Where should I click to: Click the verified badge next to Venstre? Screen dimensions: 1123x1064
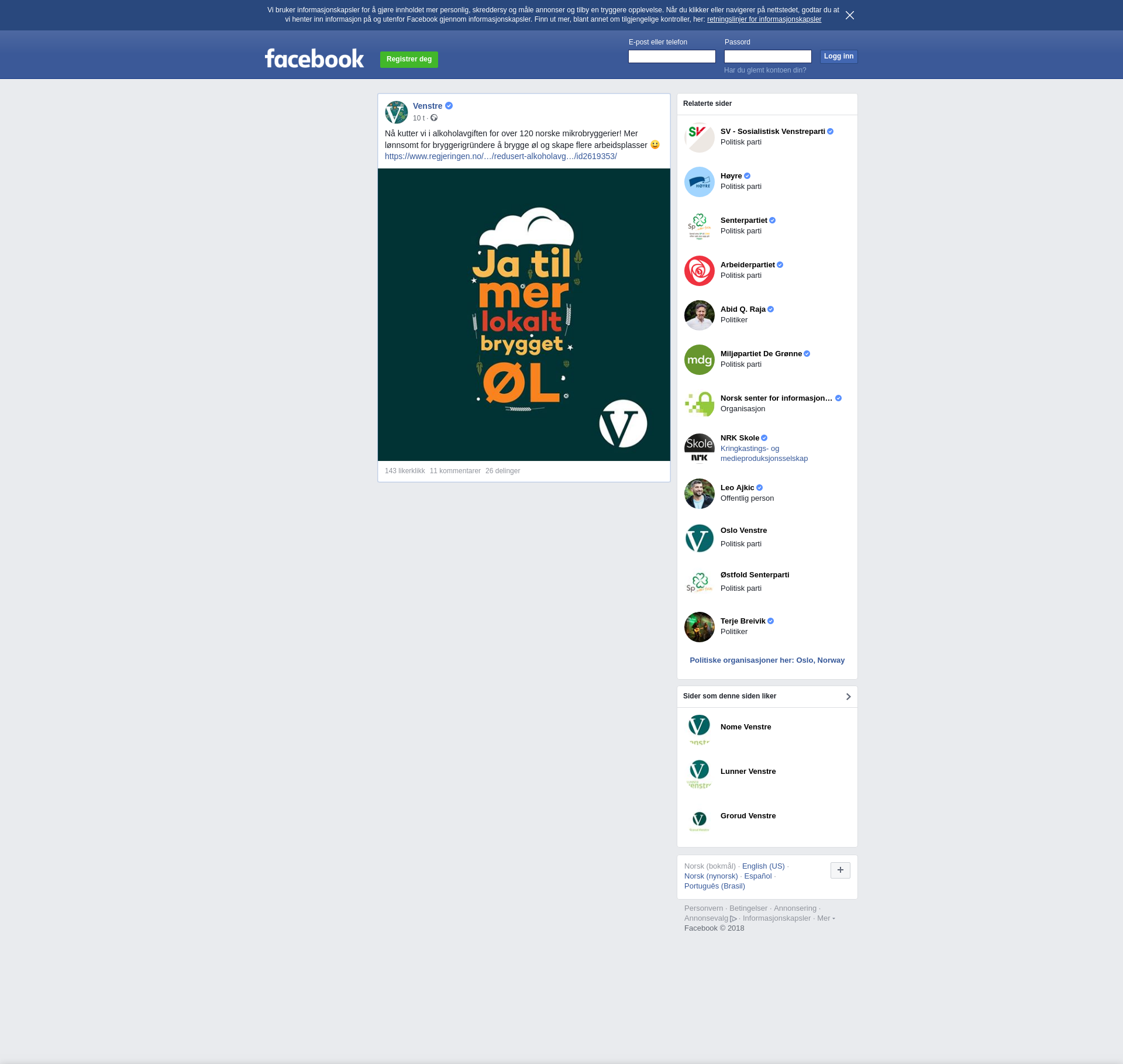coord(449,106)
